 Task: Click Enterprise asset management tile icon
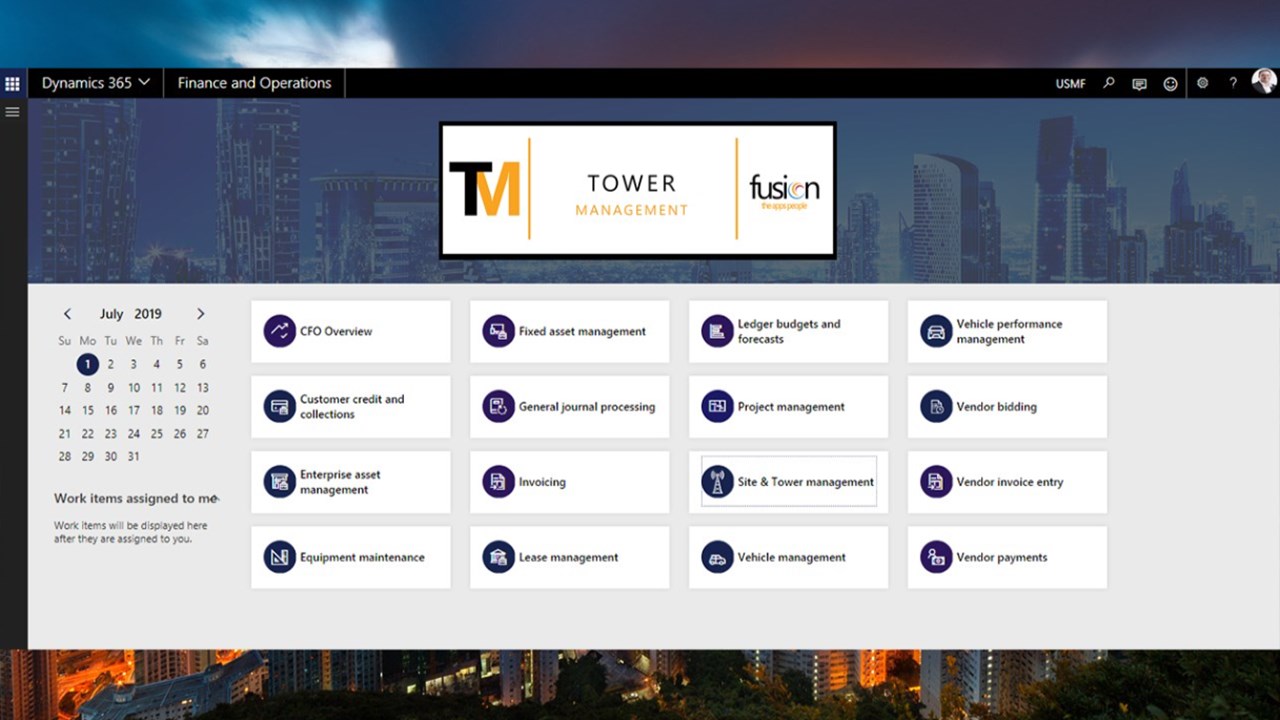point(280,482)
